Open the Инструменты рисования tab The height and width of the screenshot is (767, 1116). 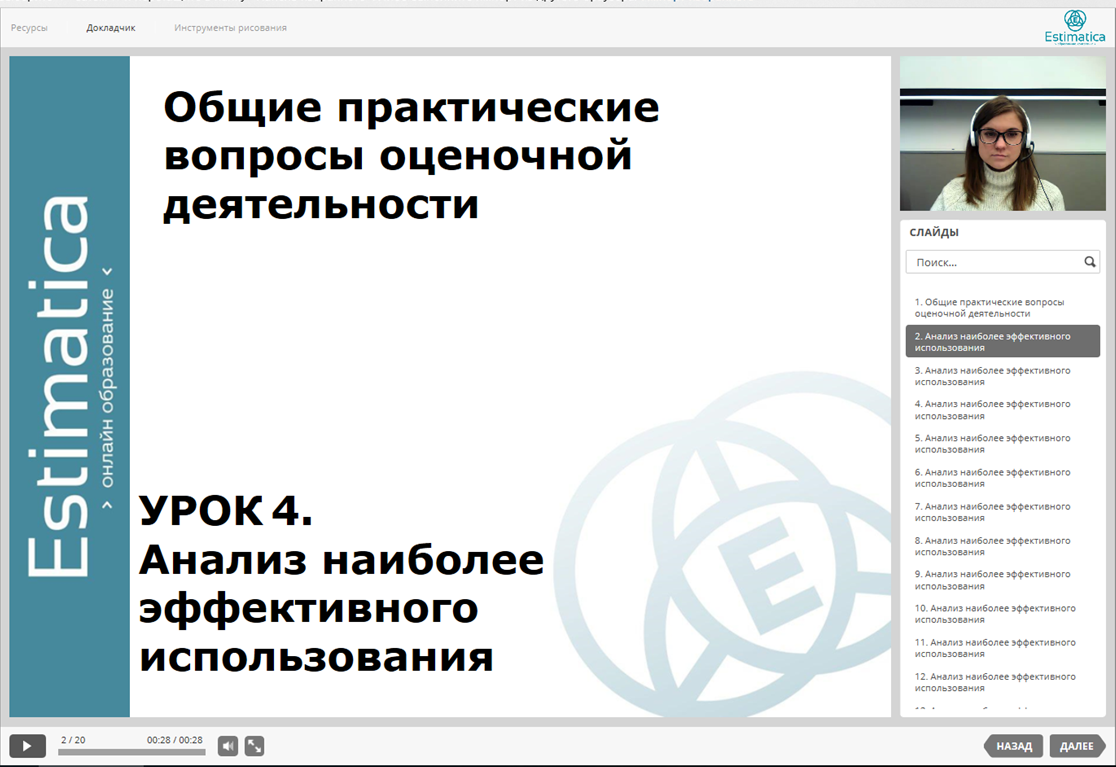[230, 28]
